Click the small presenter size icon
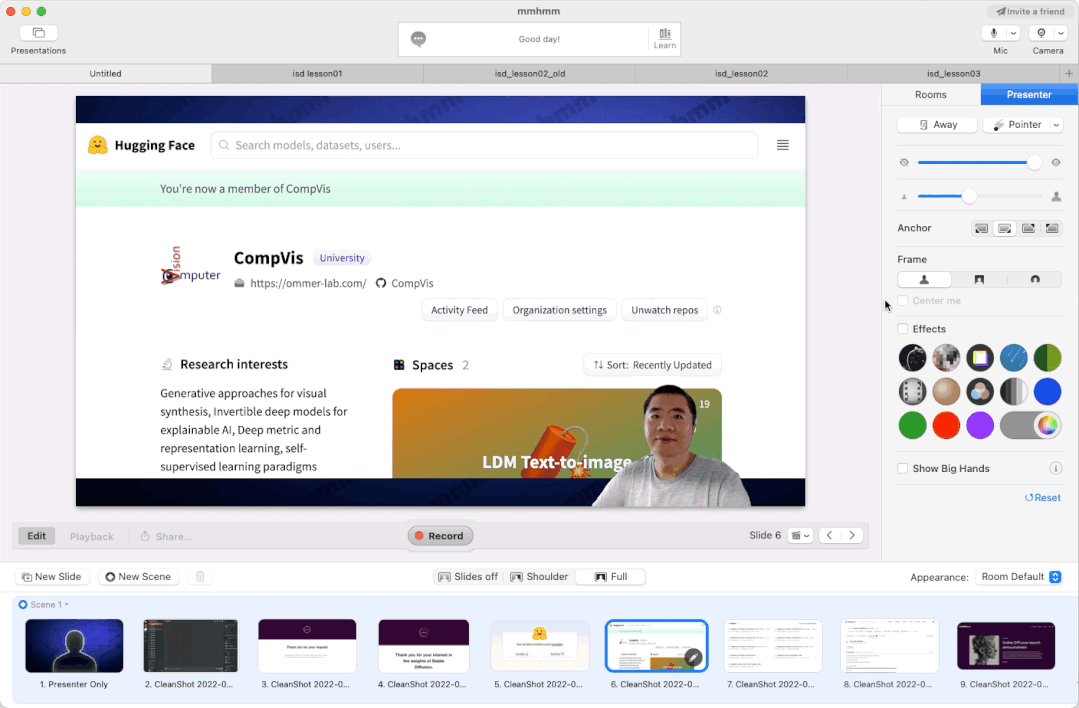 tap(904, 197)
